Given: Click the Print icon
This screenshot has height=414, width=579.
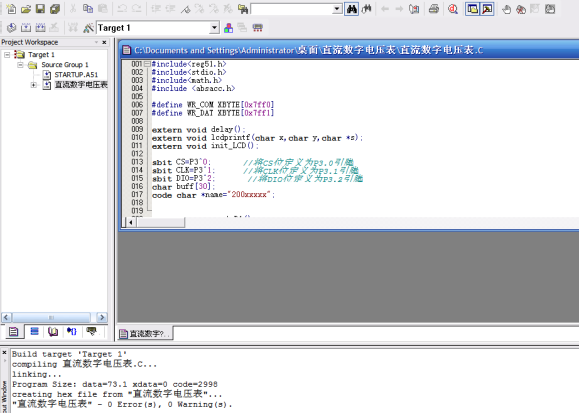Looking at the screenshot, I should tap(434, 9).
